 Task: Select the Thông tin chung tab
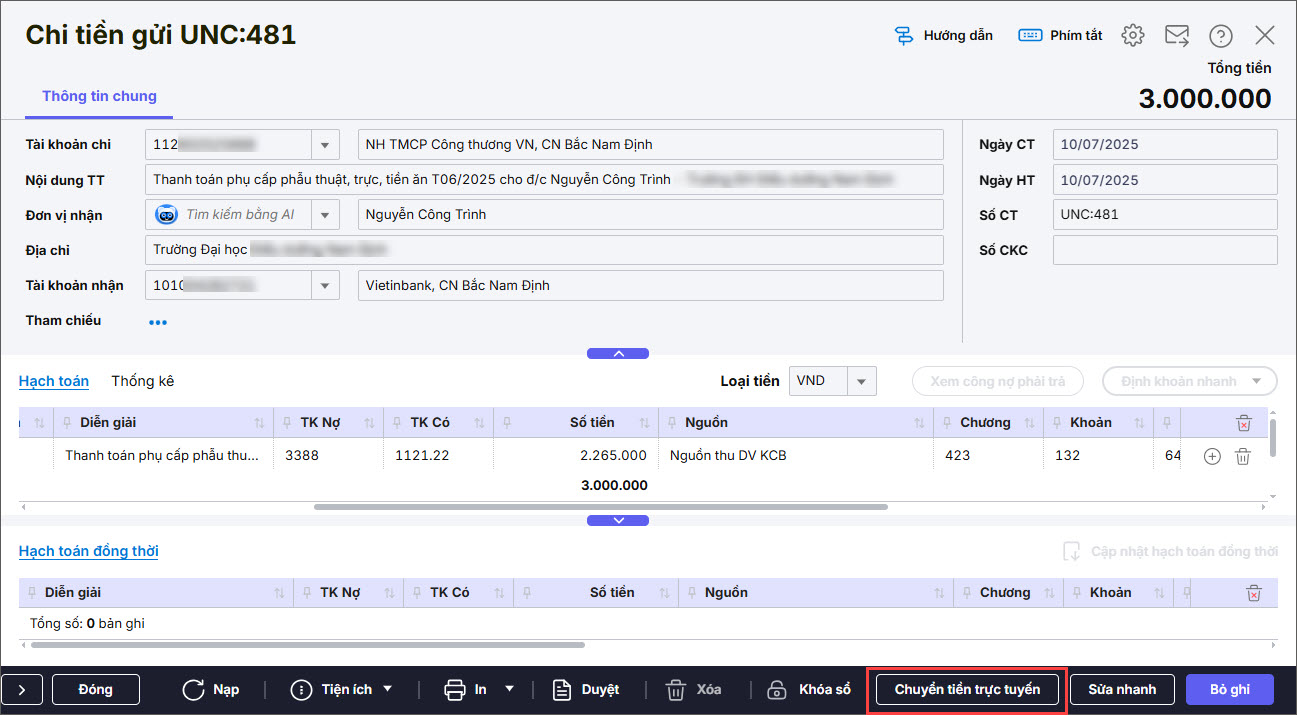coord(99,96)
